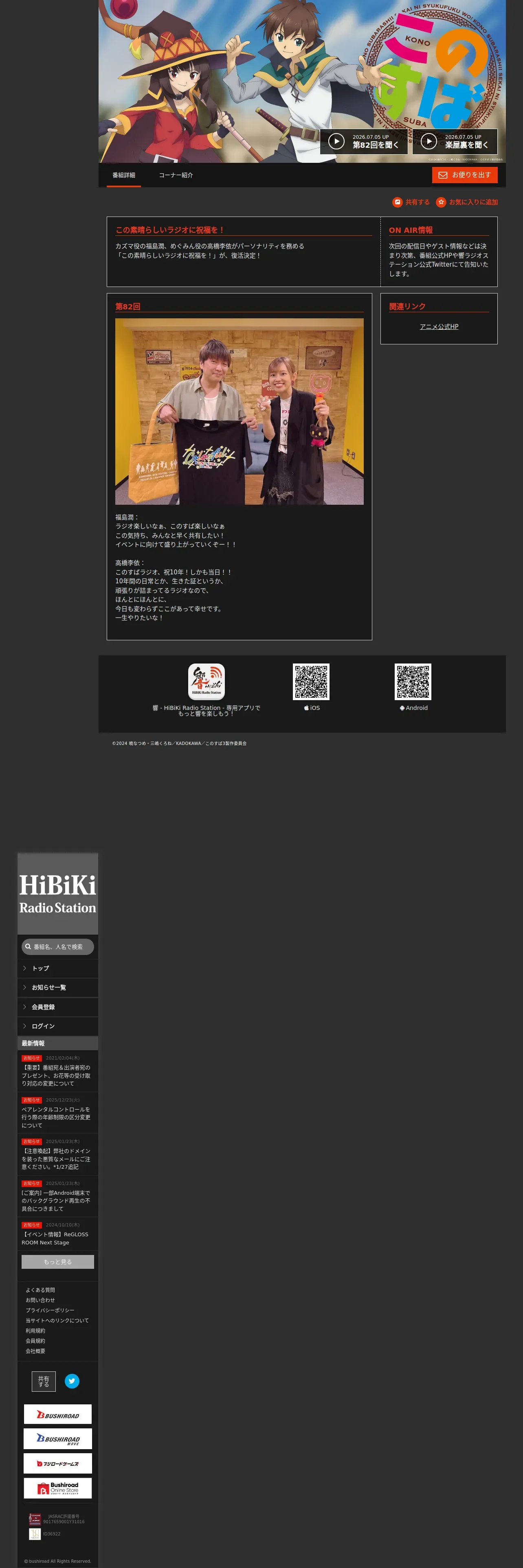The width and height of the screenshot is (523, 1568).
Task: Play episode 第82回を聞く
Action: coord(363,141)
